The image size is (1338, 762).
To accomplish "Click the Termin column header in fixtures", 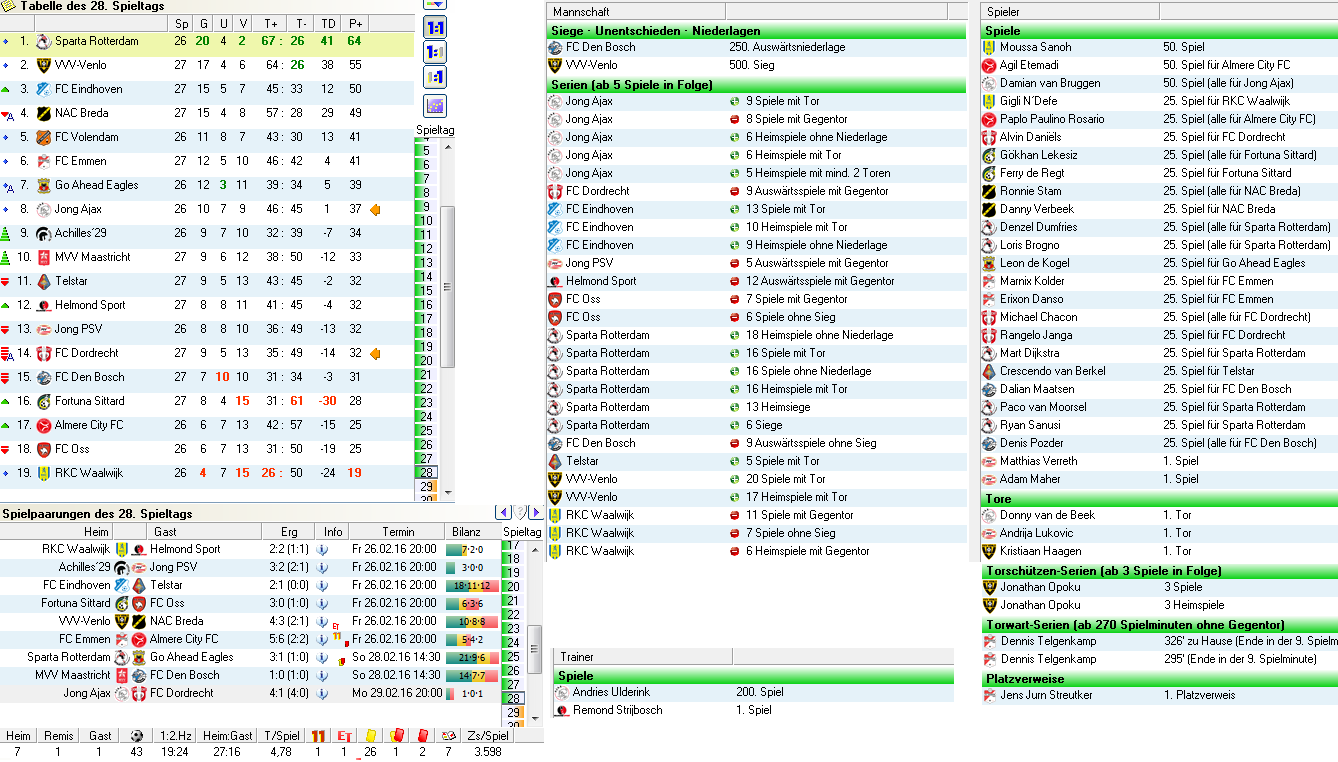I will pyautogui.click(x=397, y=532).
